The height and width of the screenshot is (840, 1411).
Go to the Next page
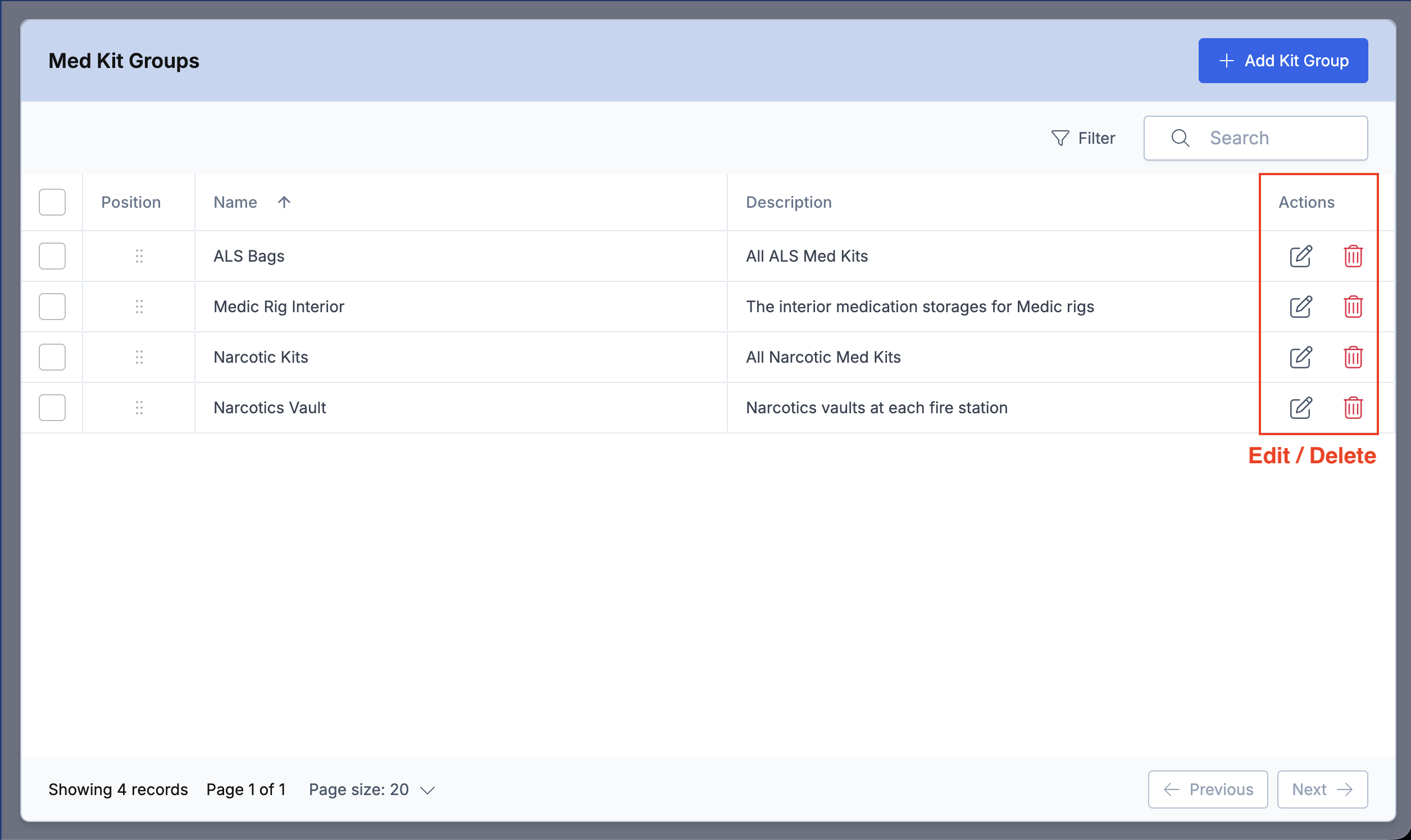(x=1322, y=789)
